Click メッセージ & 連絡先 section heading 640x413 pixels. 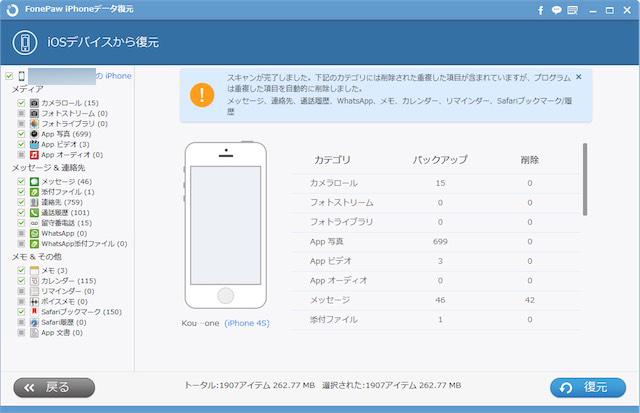[49, 168]
